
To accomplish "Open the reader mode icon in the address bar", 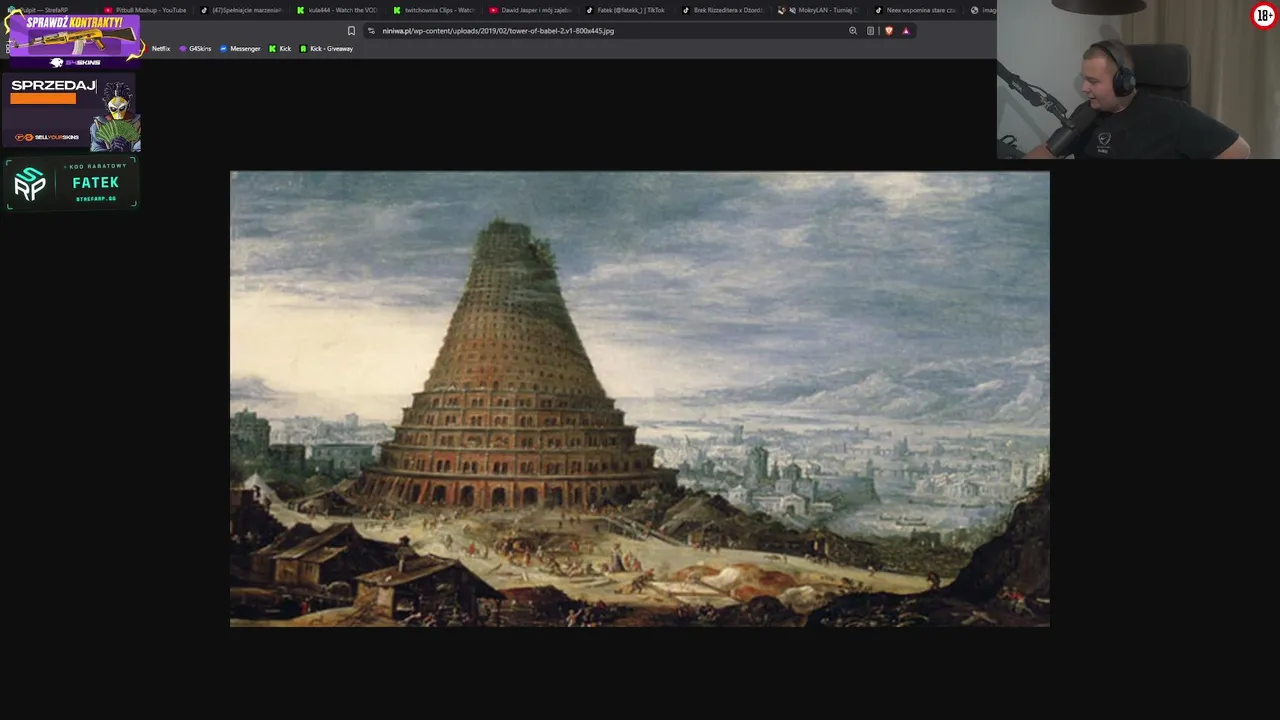I will (870, 31).
